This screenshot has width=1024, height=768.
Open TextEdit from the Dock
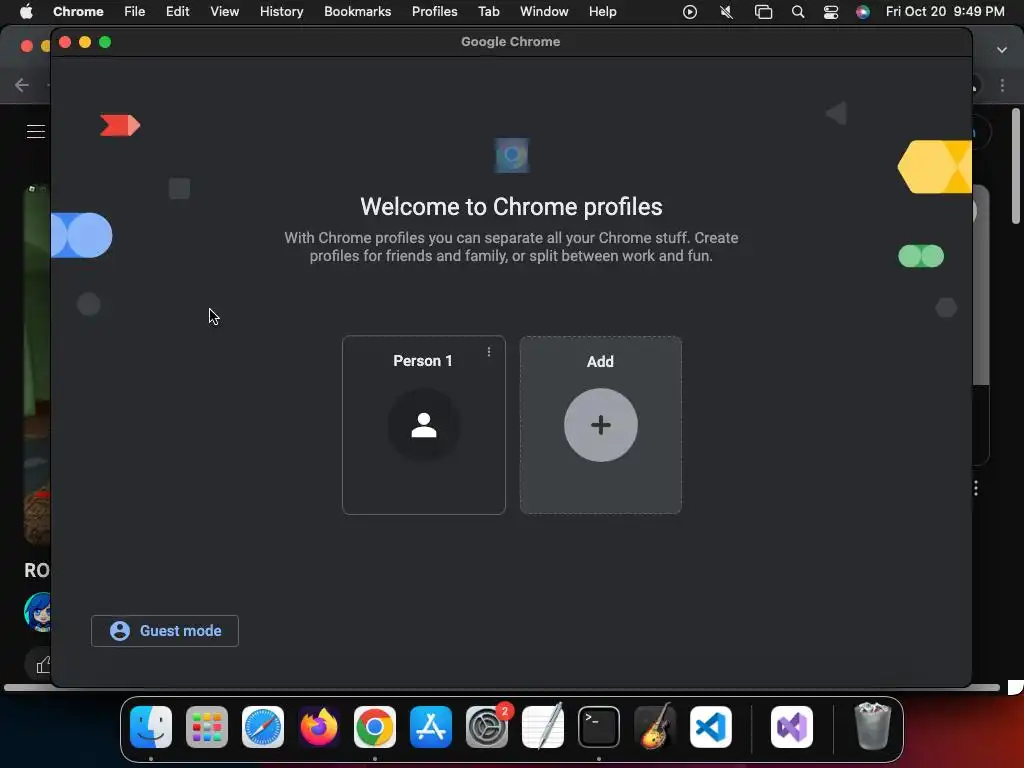(543, 727)
